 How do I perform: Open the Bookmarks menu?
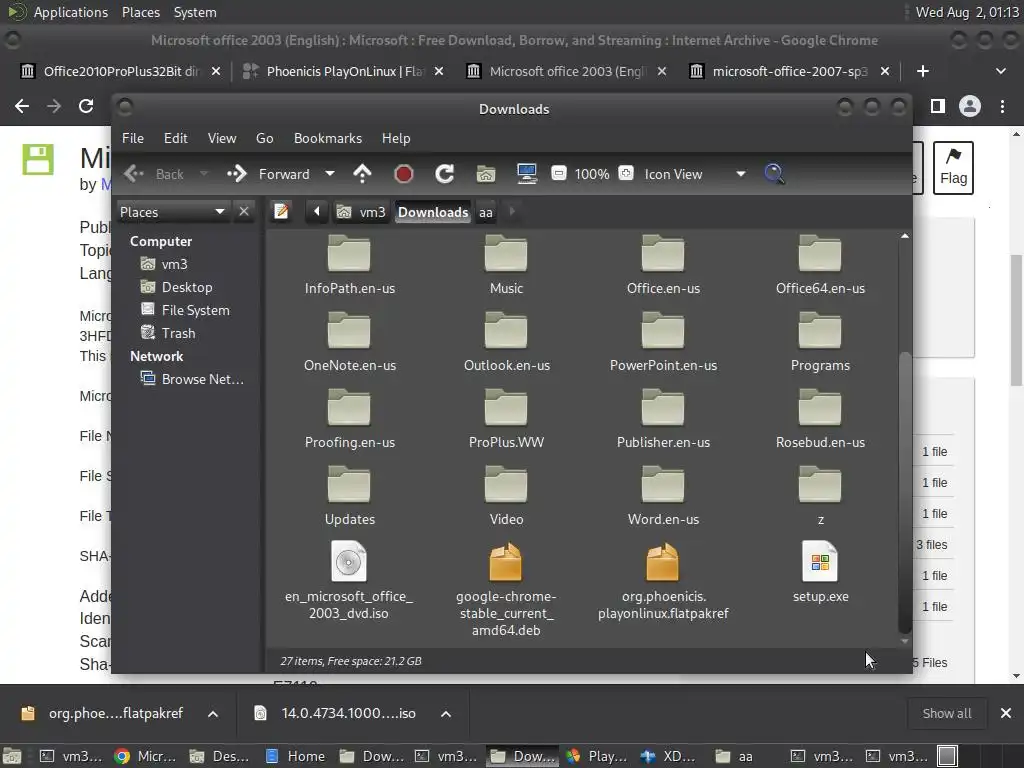(328, 138)
